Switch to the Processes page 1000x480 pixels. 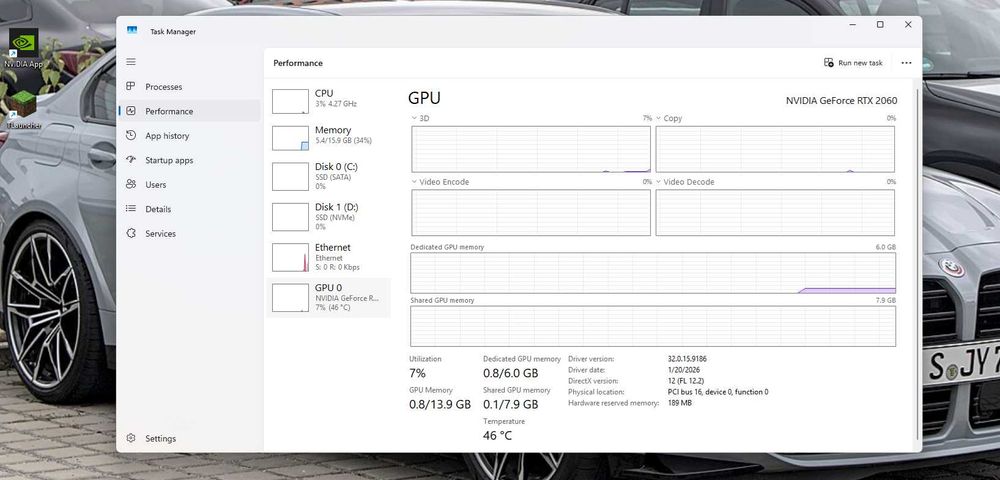pos(189,87)
